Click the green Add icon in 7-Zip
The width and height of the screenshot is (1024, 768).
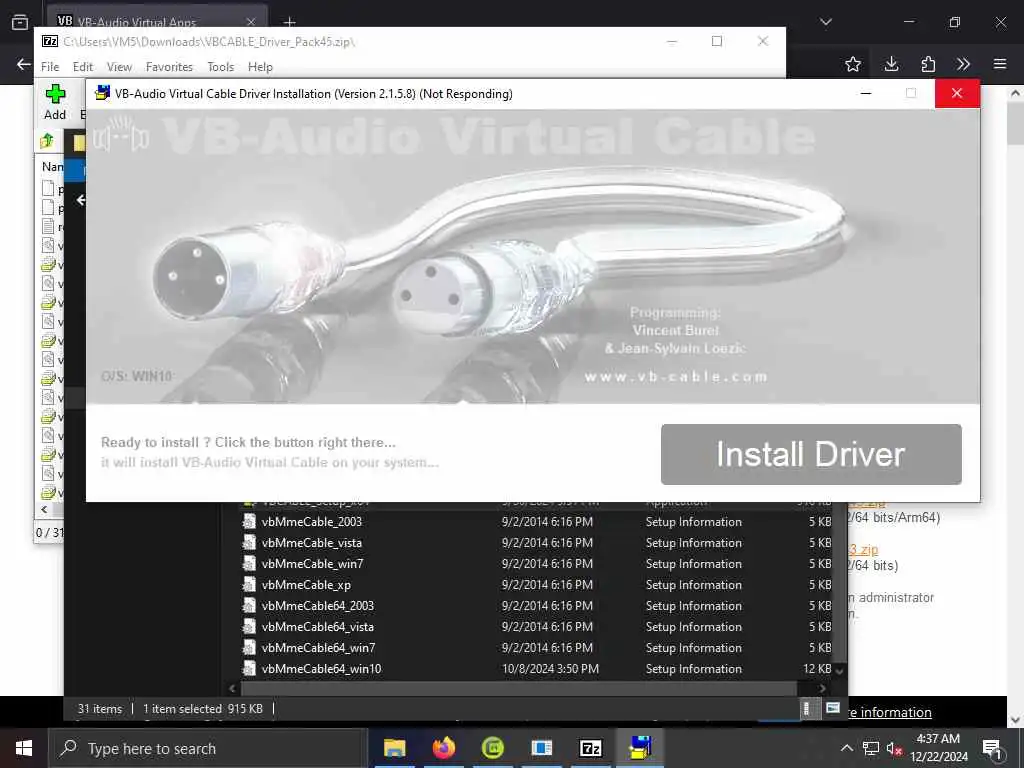[55, 94]
